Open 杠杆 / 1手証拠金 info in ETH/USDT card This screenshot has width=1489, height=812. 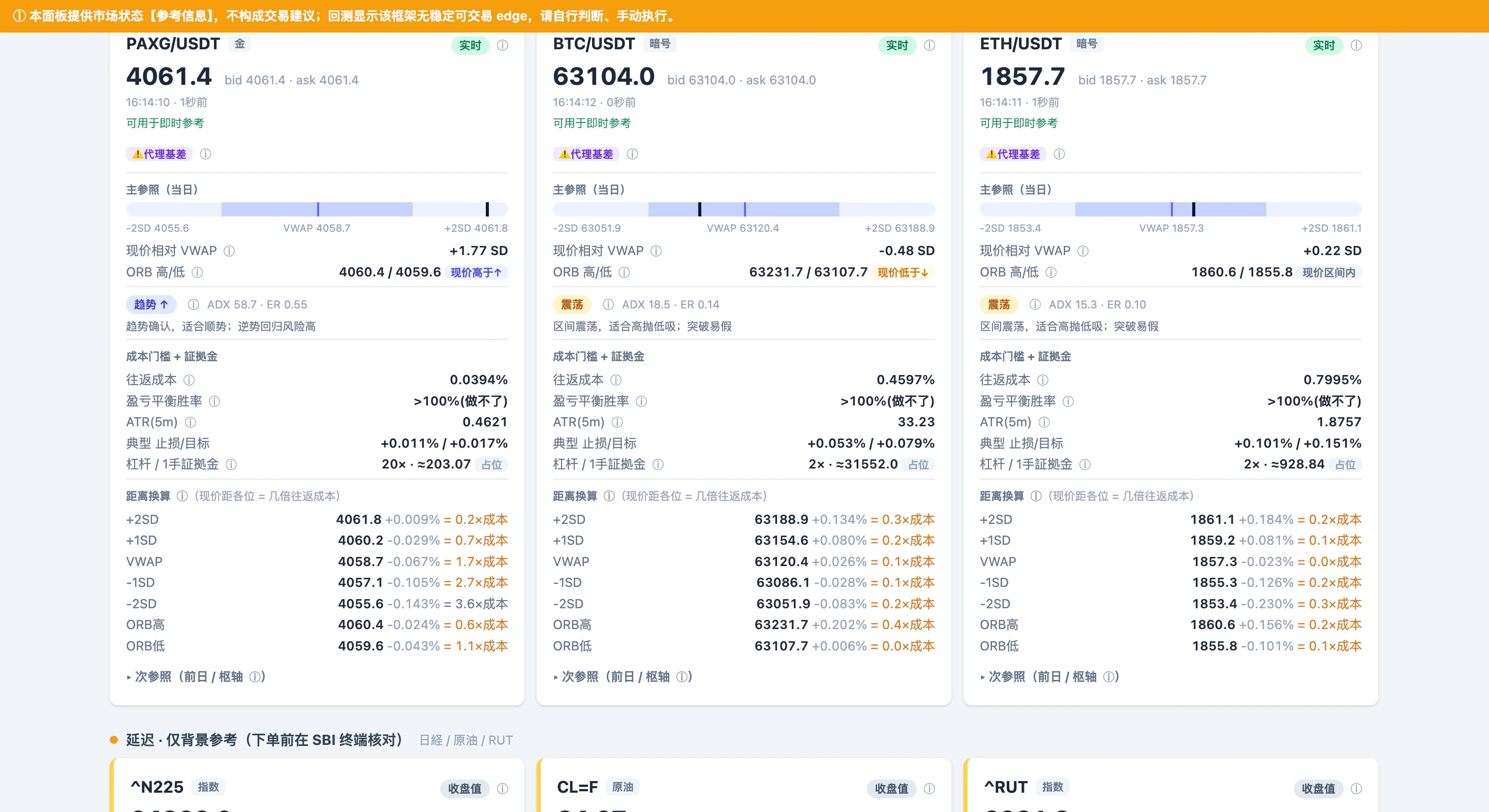pos(1085,464)
